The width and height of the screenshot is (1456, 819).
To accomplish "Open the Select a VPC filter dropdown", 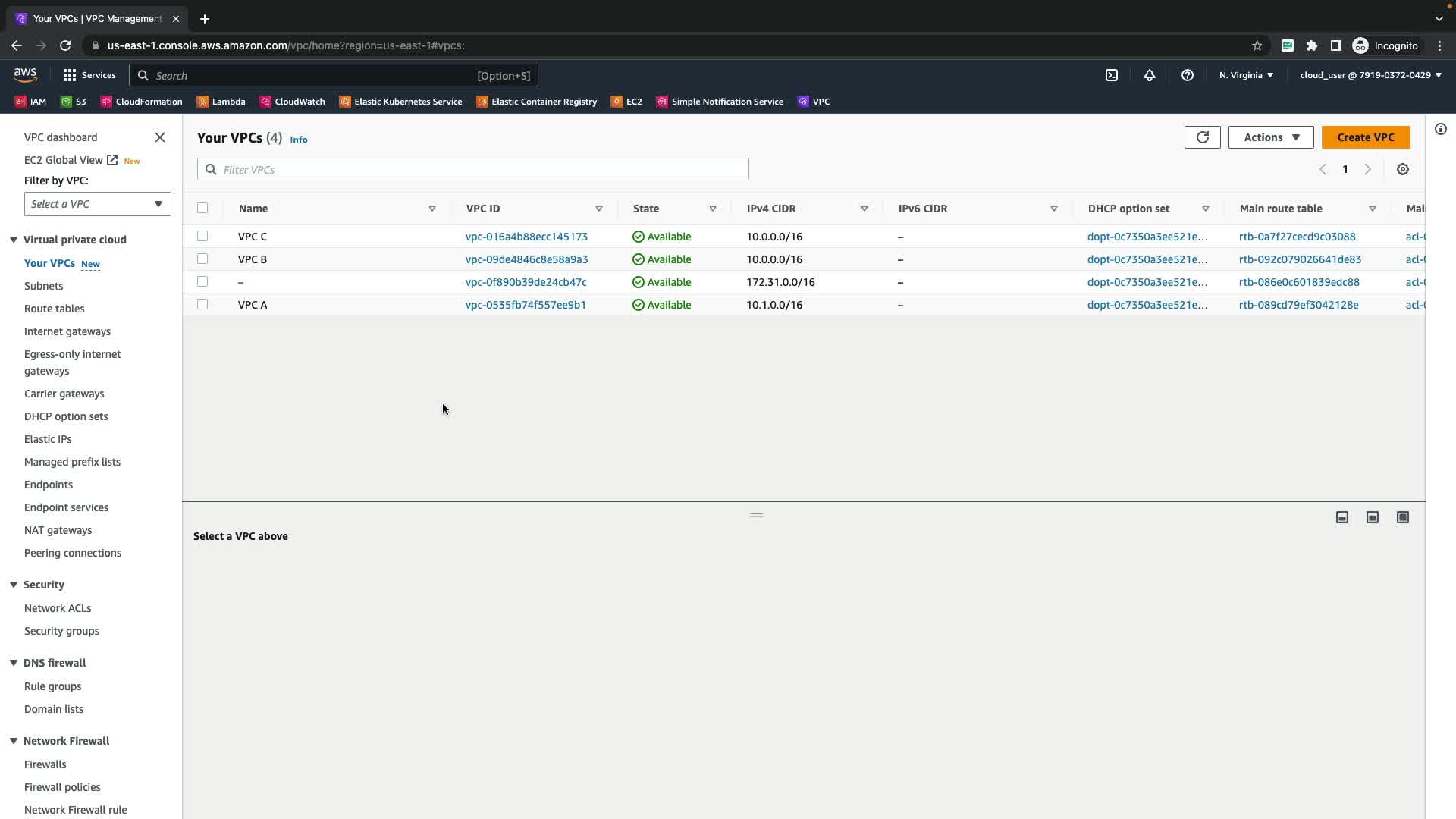I will coord(97,204).
